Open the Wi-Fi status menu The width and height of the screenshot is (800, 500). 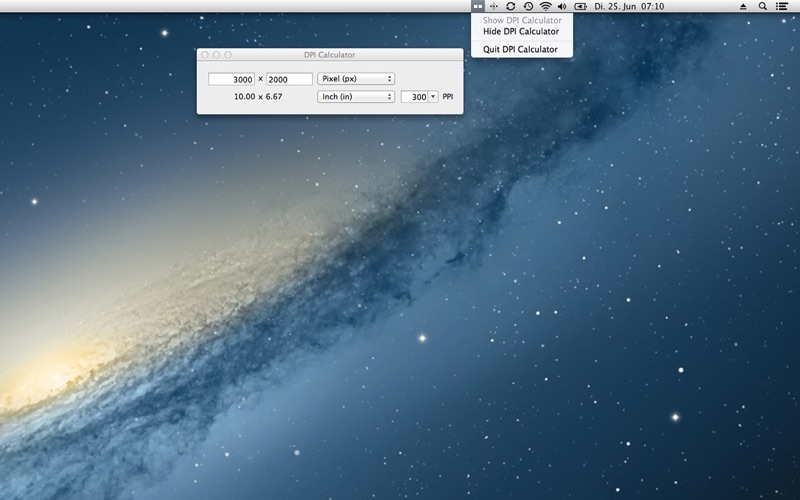(545, 6)
